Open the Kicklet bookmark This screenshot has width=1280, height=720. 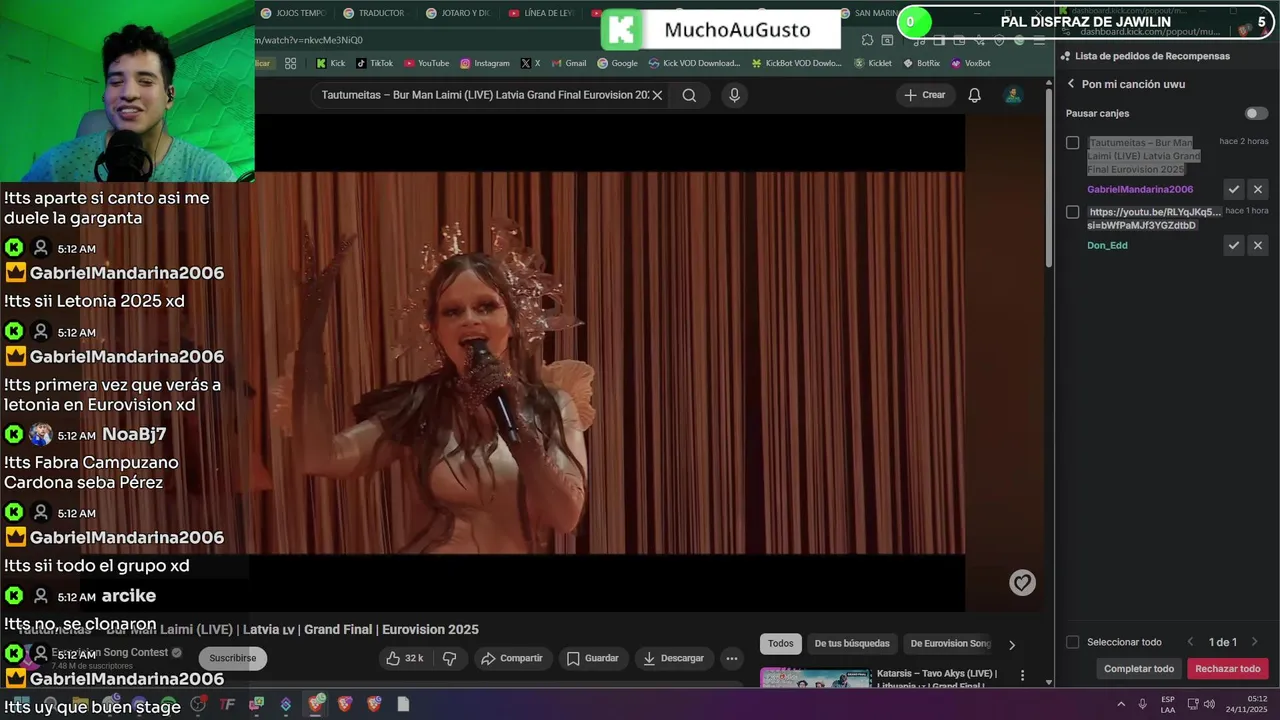872,63
